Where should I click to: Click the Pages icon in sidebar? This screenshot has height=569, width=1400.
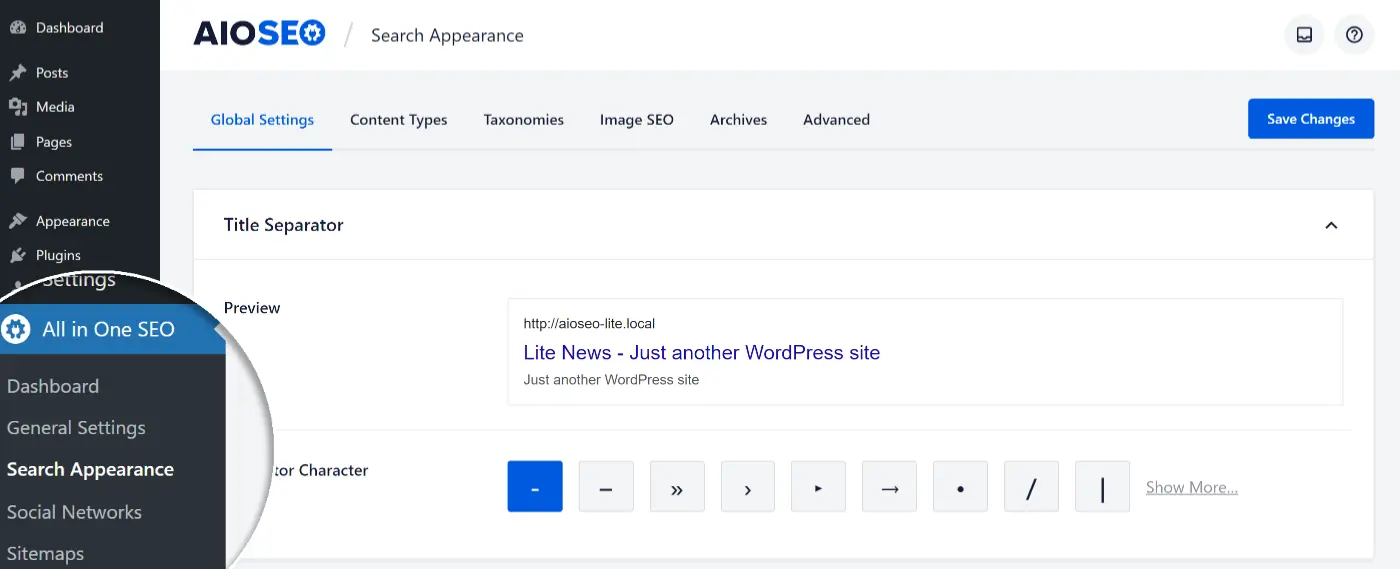(x=17, y=142)
